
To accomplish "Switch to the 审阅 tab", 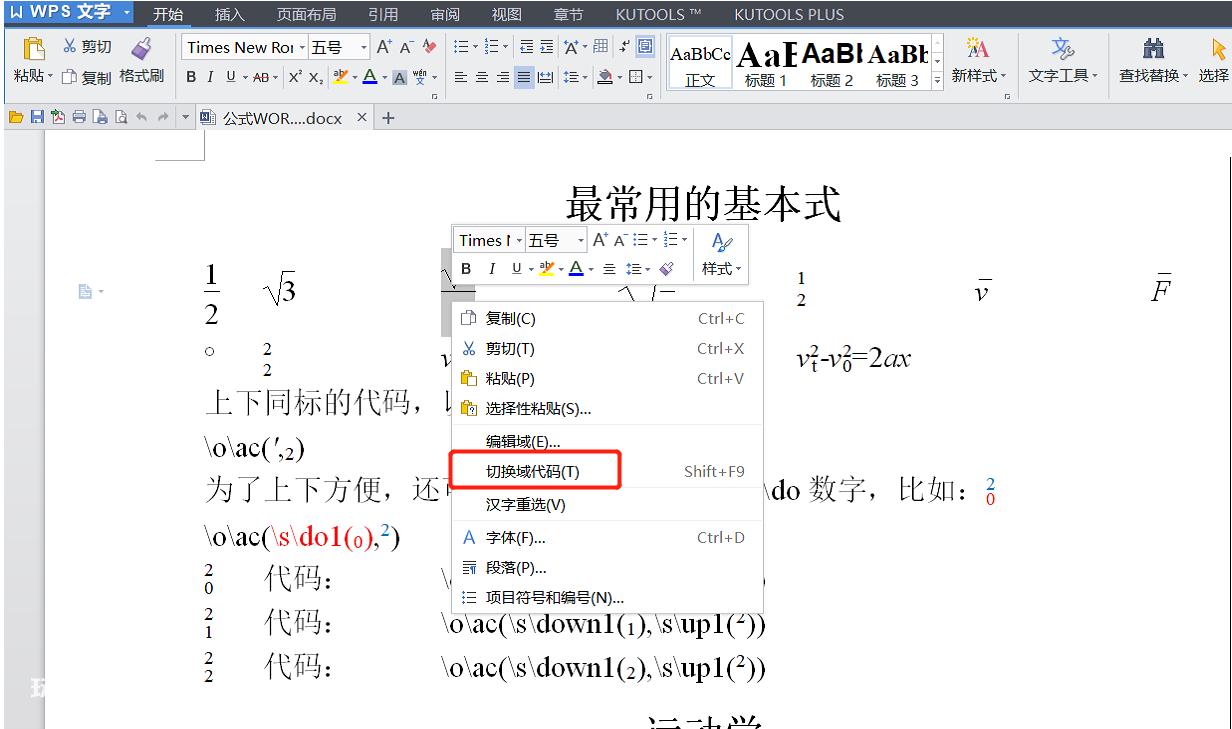I will coord(445,15).
